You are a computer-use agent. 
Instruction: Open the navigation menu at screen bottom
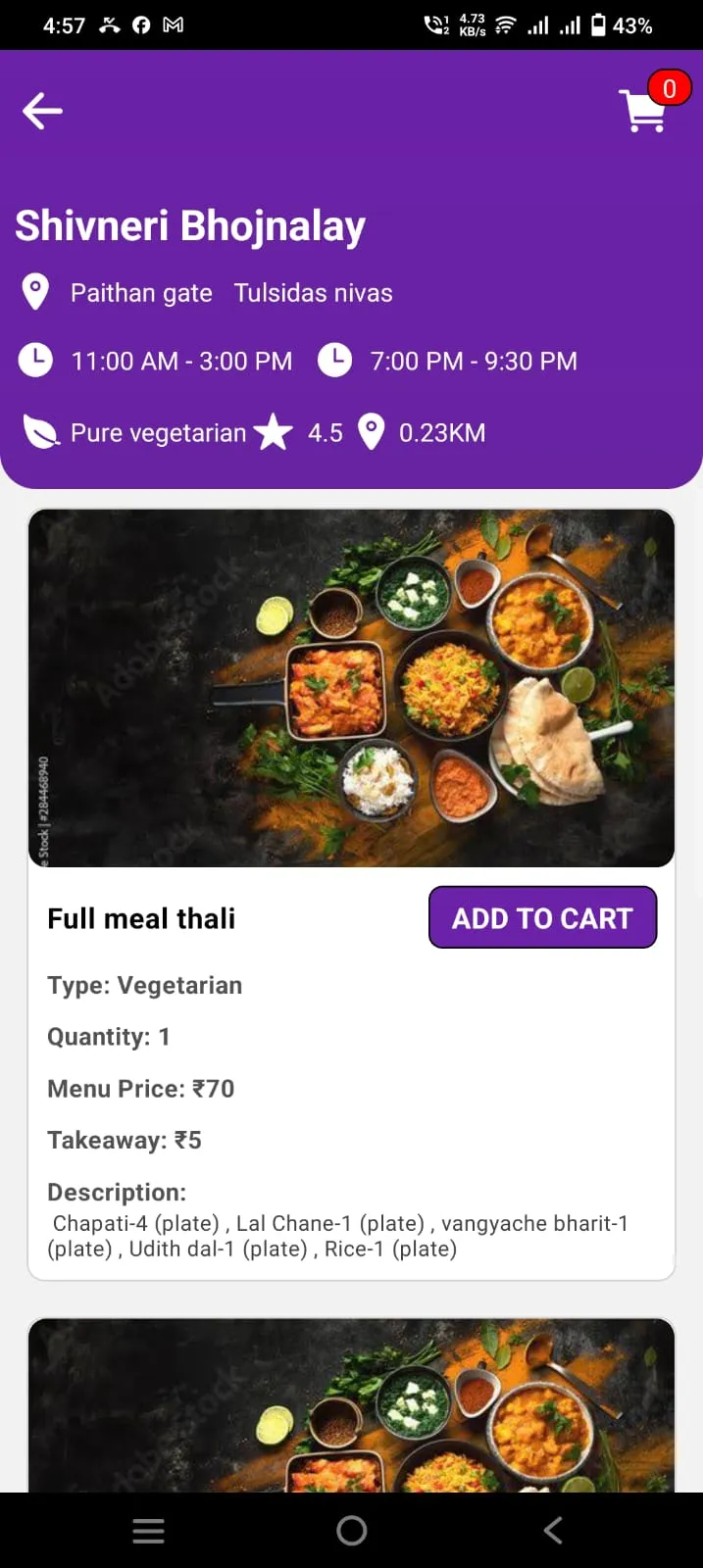tap(148, 1529)
